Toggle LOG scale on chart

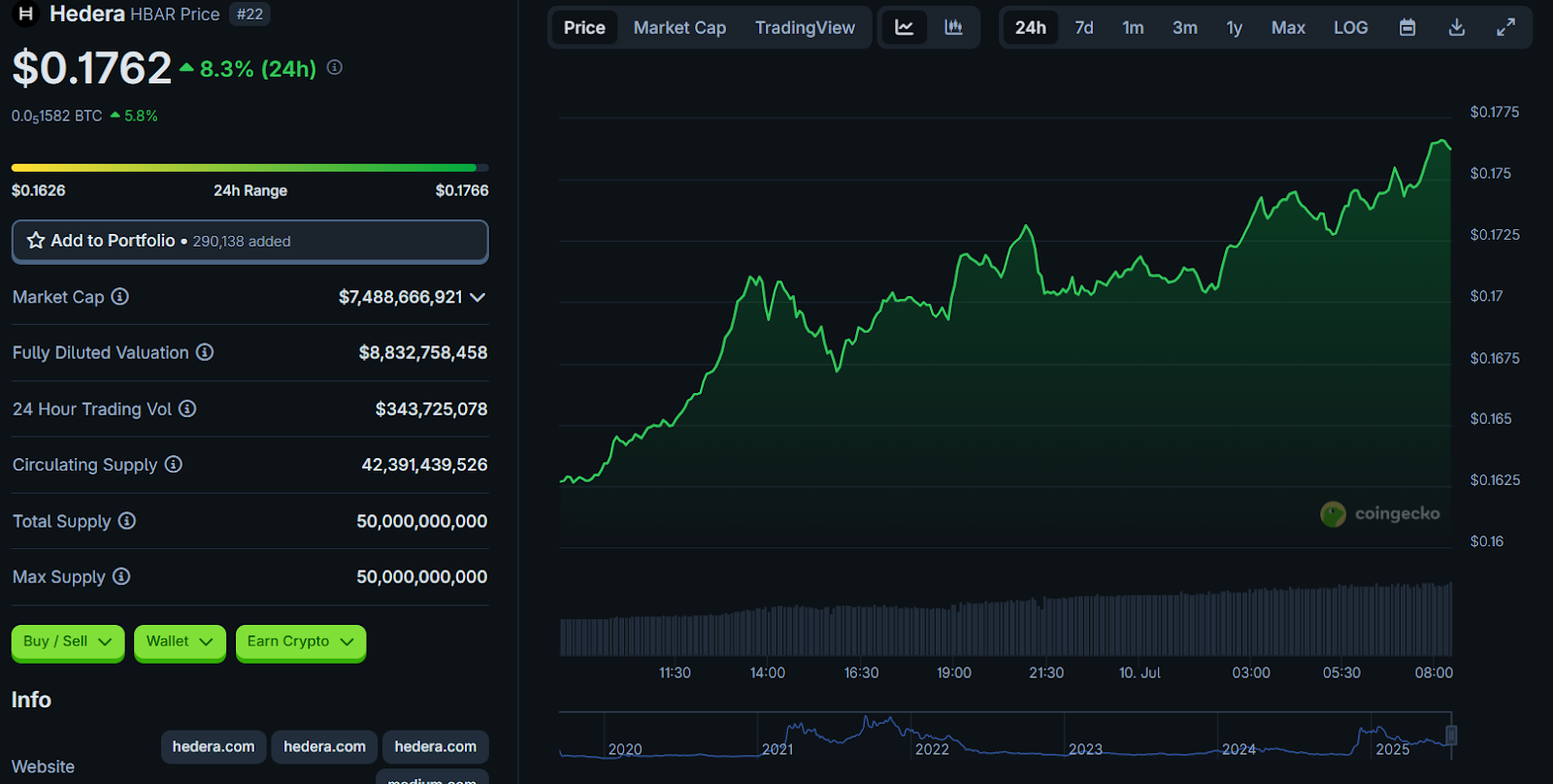1350,27
